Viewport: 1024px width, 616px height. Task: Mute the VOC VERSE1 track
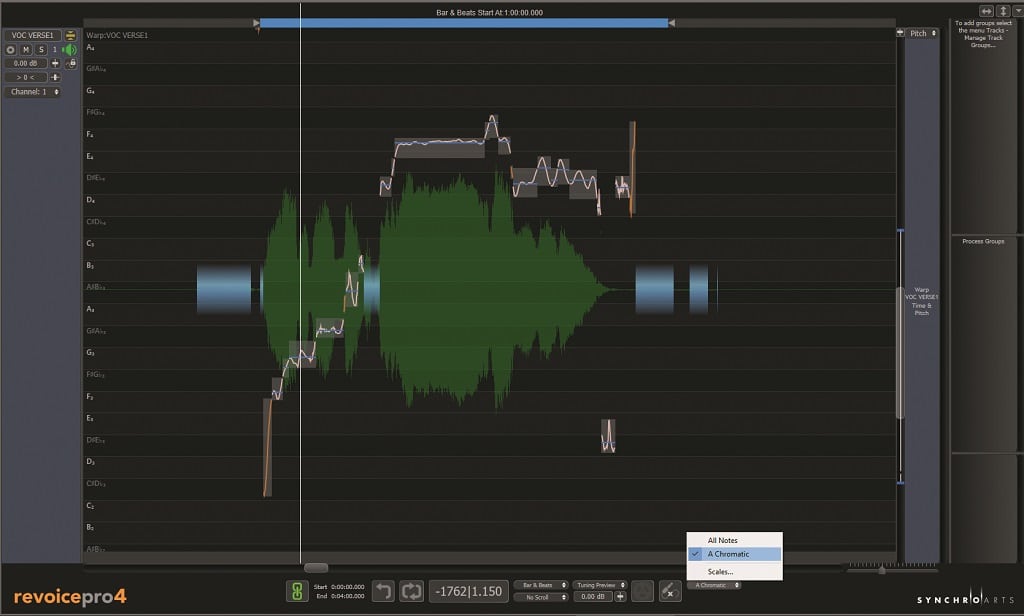click(25, 50)
